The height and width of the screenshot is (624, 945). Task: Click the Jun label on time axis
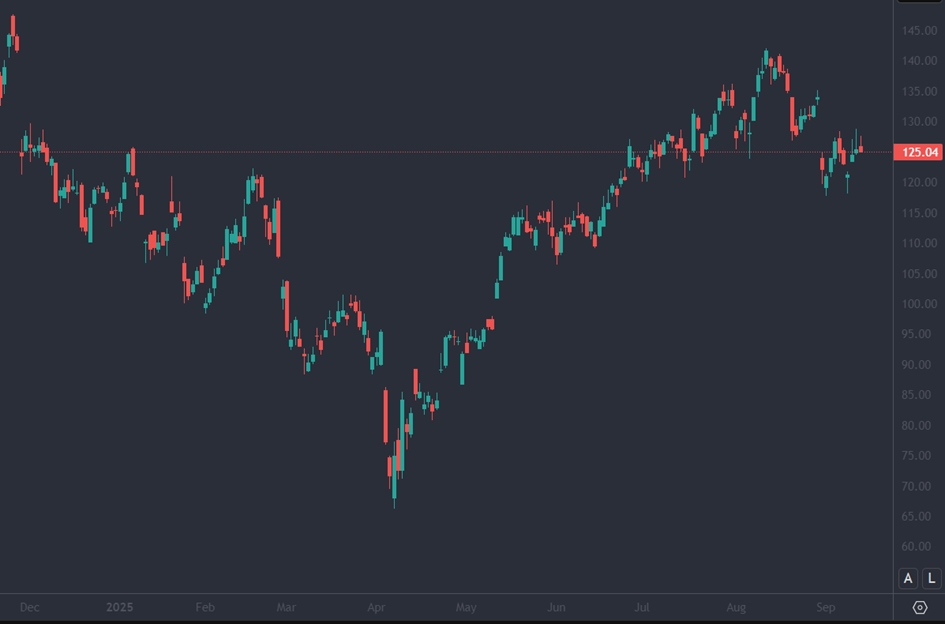556,607
